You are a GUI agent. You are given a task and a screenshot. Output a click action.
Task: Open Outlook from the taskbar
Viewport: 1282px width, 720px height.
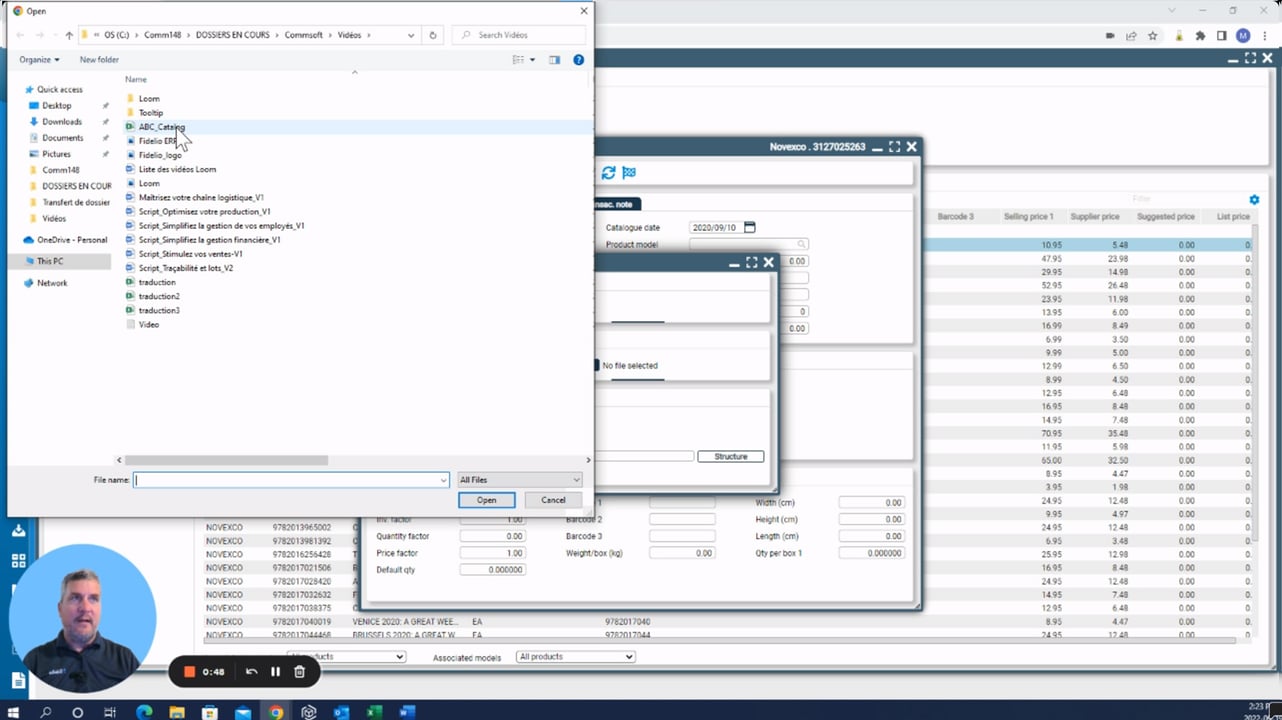(x=341, y=712)
